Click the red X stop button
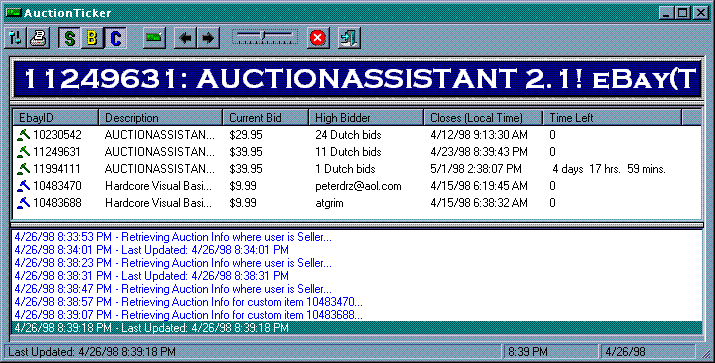The height and width of the screenshot is (363, 715). pyautogui.click(x=318, y=38)
